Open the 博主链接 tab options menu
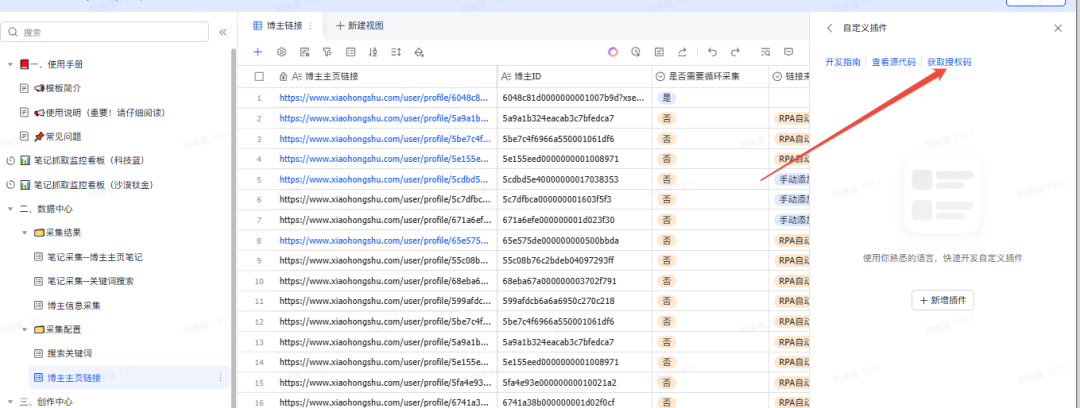1080x408 pixels. click(311, 26)
